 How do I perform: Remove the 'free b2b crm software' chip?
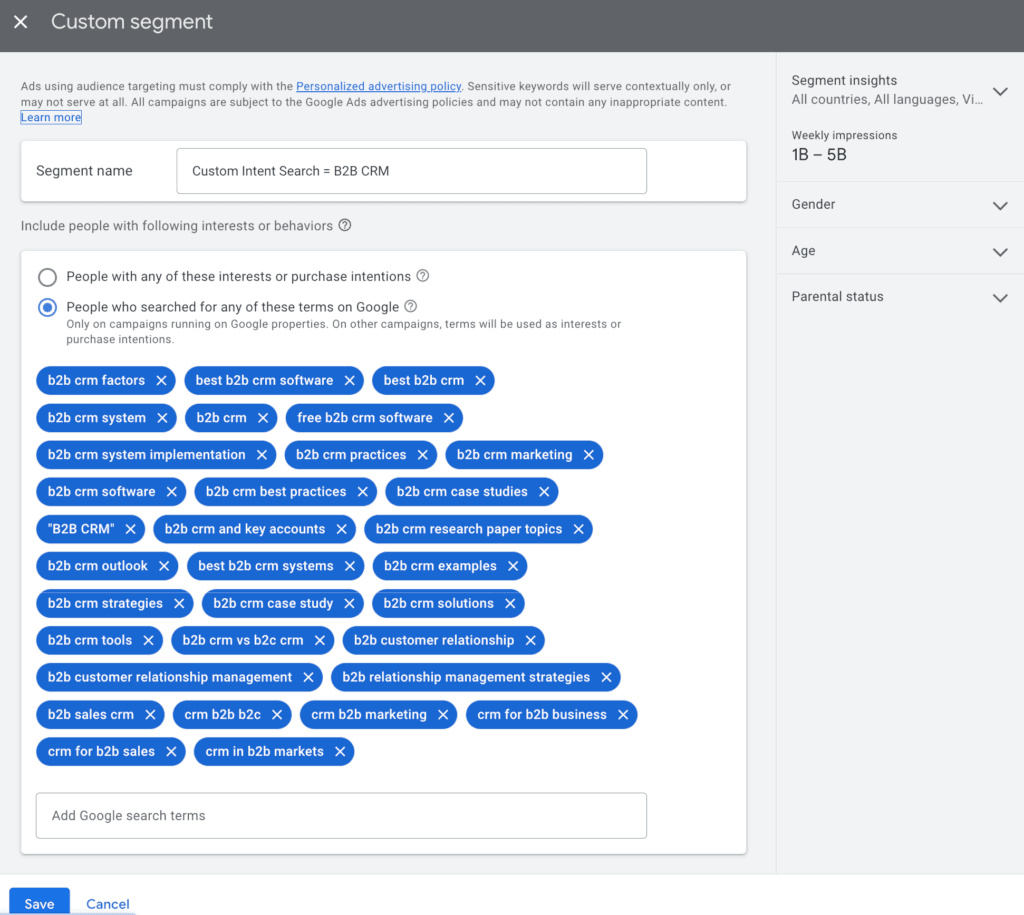click(x=449, y=417)
